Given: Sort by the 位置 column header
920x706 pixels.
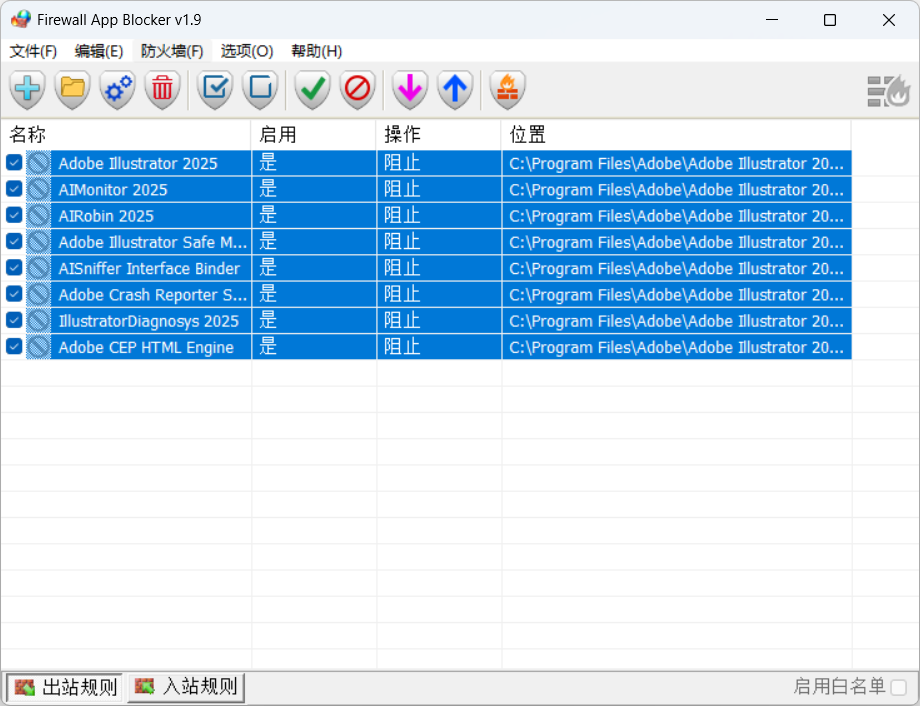Looking at the screenshot, I should tap(676, 134).
